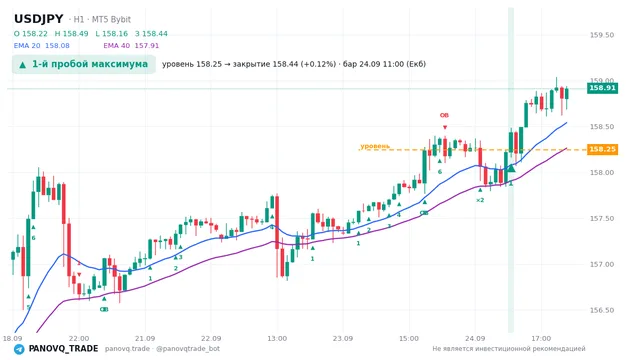The image size is (640, 360).
Task: Click the 158.50 price axis label
Action: point(602,127)
